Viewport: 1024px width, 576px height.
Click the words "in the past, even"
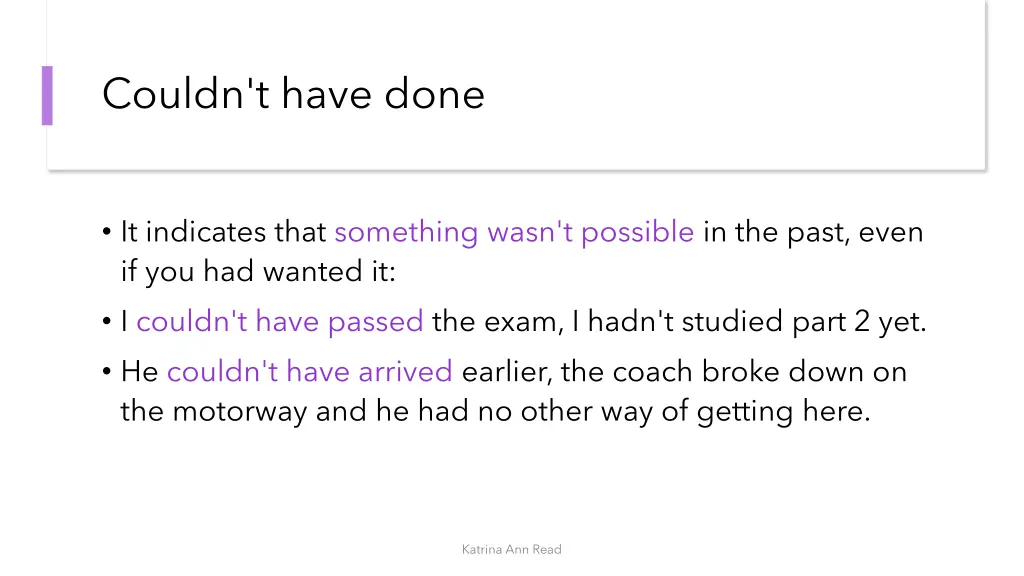click(x=813, y=232)
